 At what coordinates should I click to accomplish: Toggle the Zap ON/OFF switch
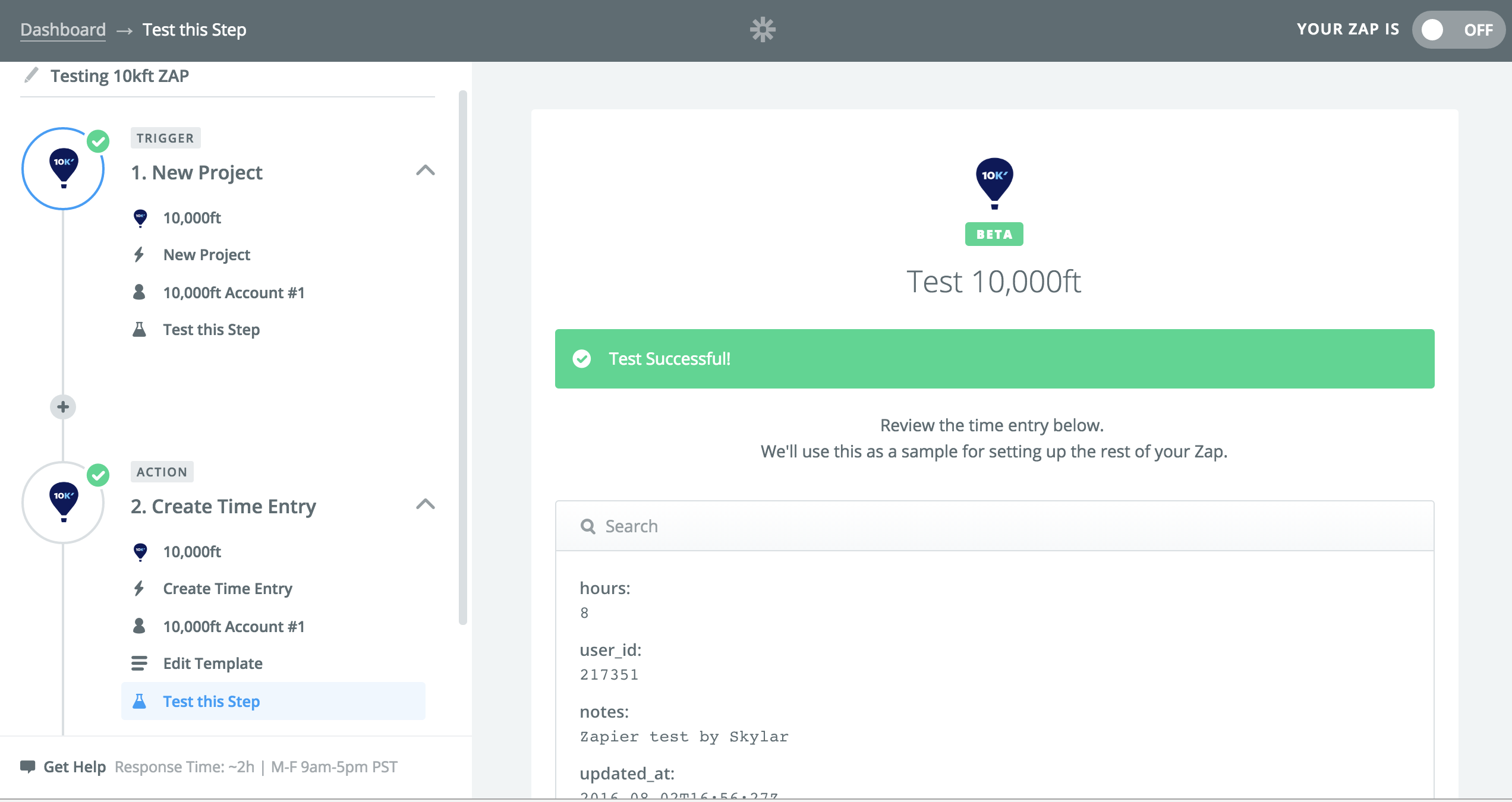click(x=1458, y=30)
